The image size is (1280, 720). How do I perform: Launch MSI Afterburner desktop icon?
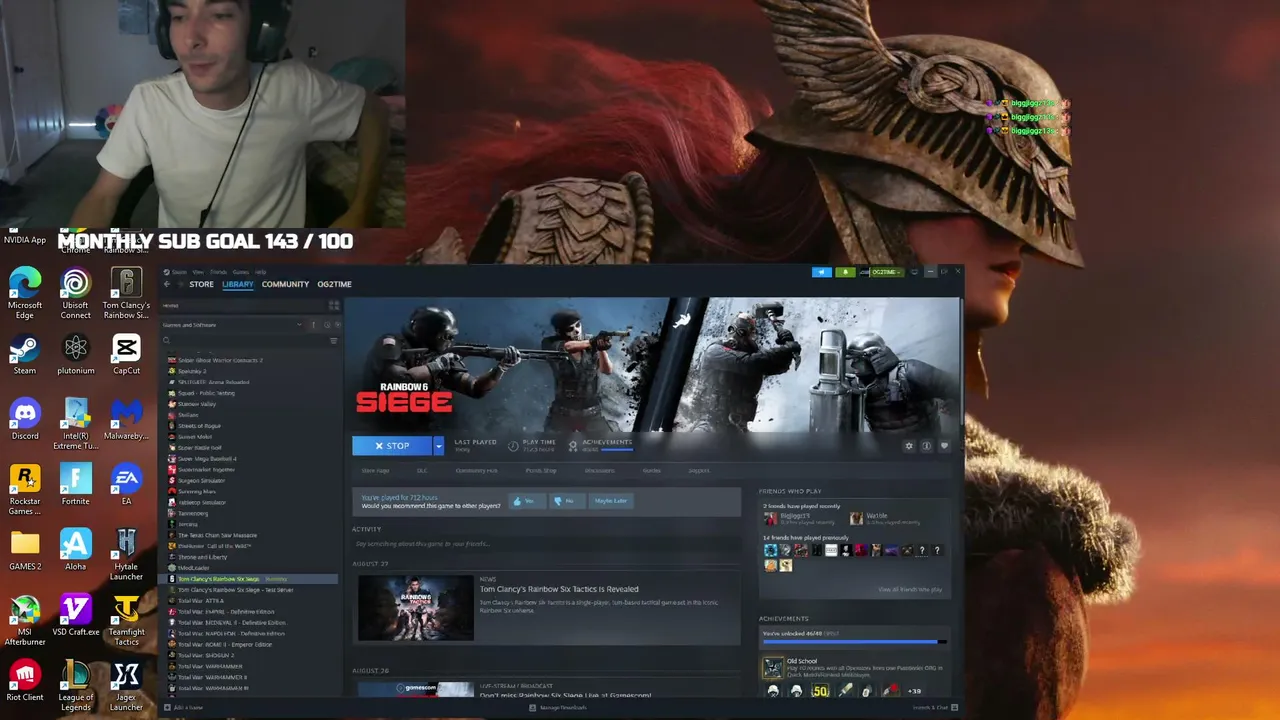pyautogui.click(x=25, y=620)
